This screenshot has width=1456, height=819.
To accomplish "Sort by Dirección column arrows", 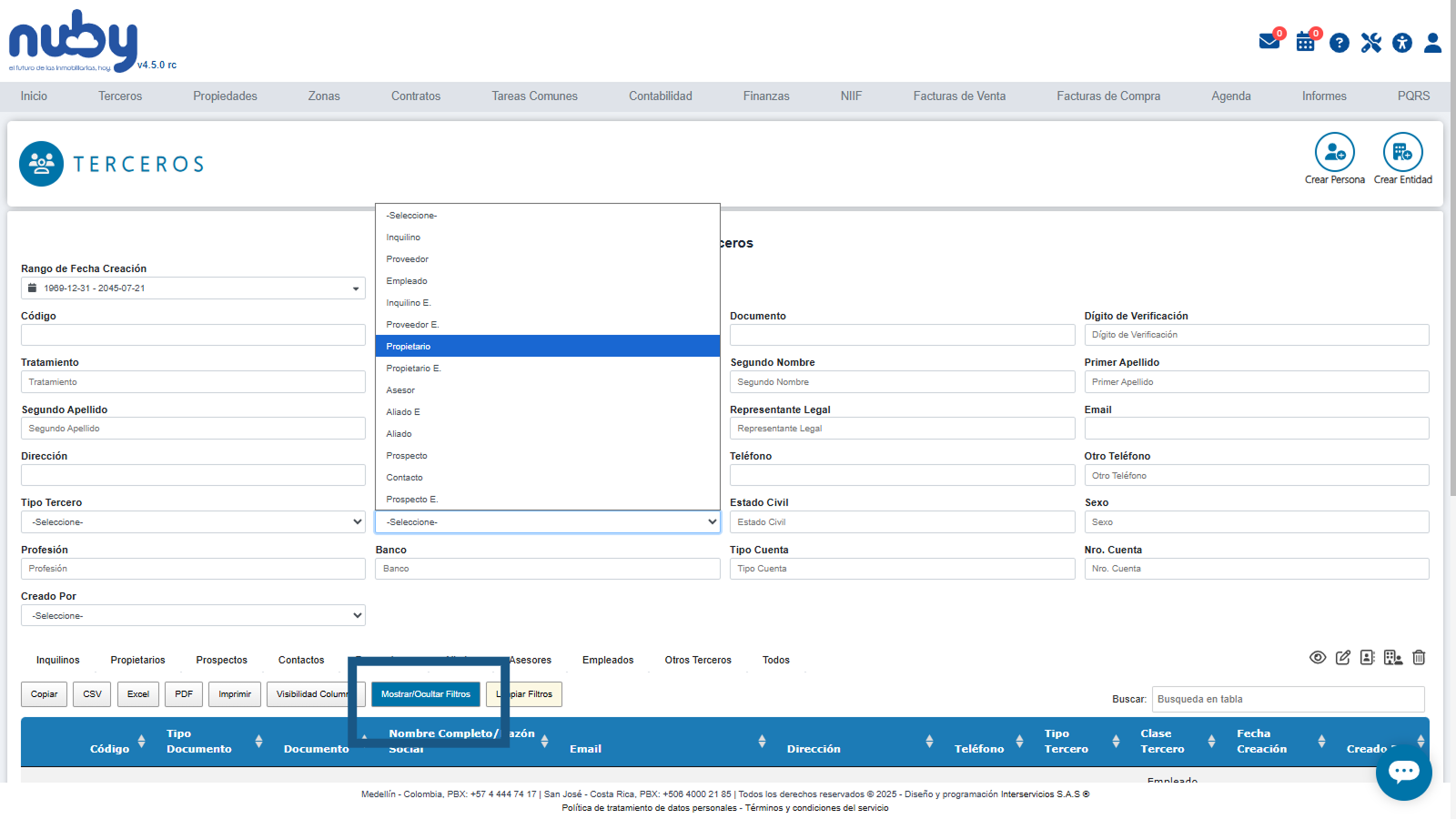I will tap(929, 741).
